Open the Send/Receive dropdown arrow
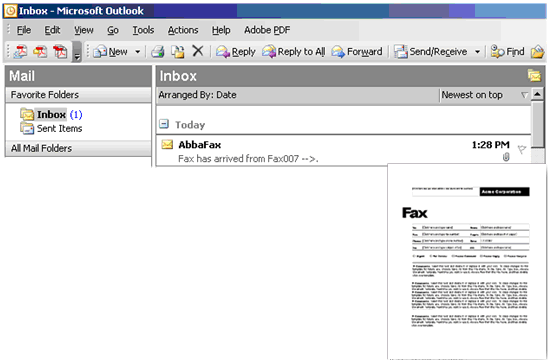The width and height of the screenshot is (550, 362). click(x=477, y=52)
